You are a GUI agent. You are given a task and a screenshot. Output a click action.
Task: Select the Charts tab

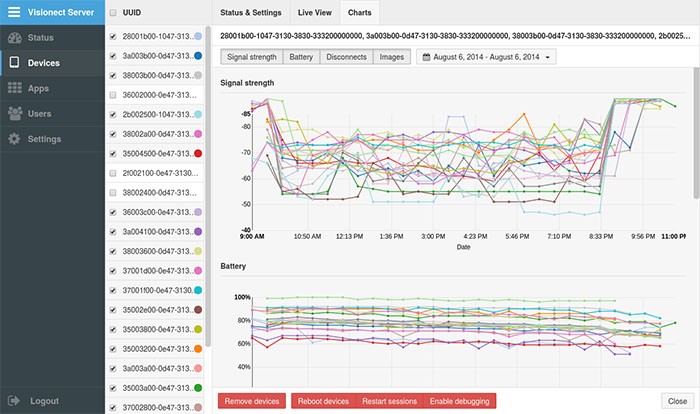click(x=359, y=13)
